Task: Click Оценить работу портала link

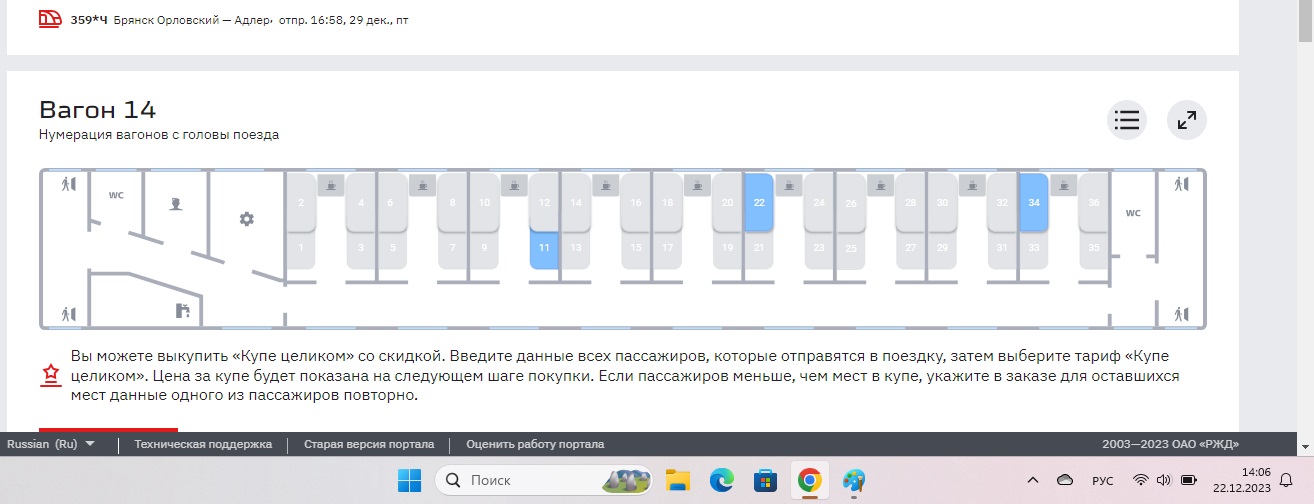Action: [535, 444]
